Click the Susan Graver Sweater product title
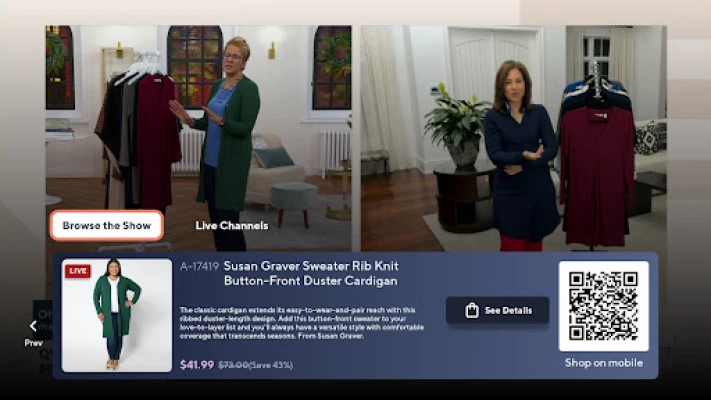 coord(311,273)
